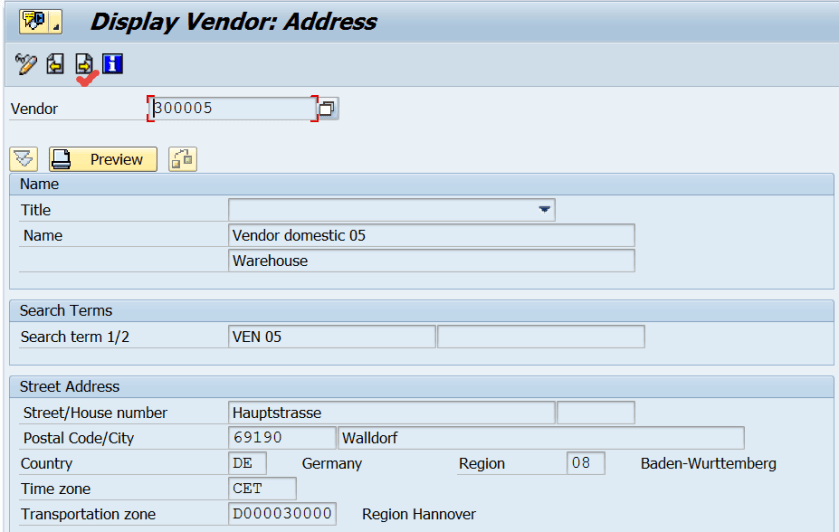Click the 'Search term 1/2' label
The height and width of the screenshot is (532, 839).
(x=75, y=337)
